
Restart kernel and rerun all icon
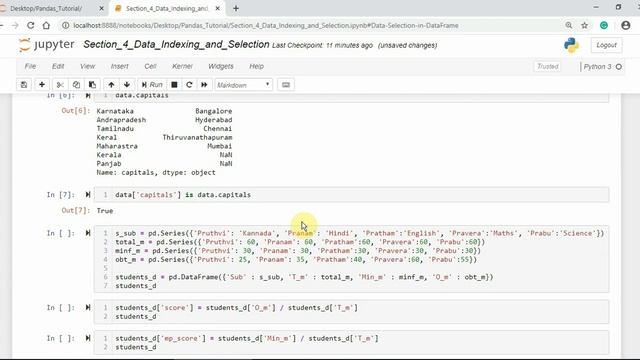204,84
